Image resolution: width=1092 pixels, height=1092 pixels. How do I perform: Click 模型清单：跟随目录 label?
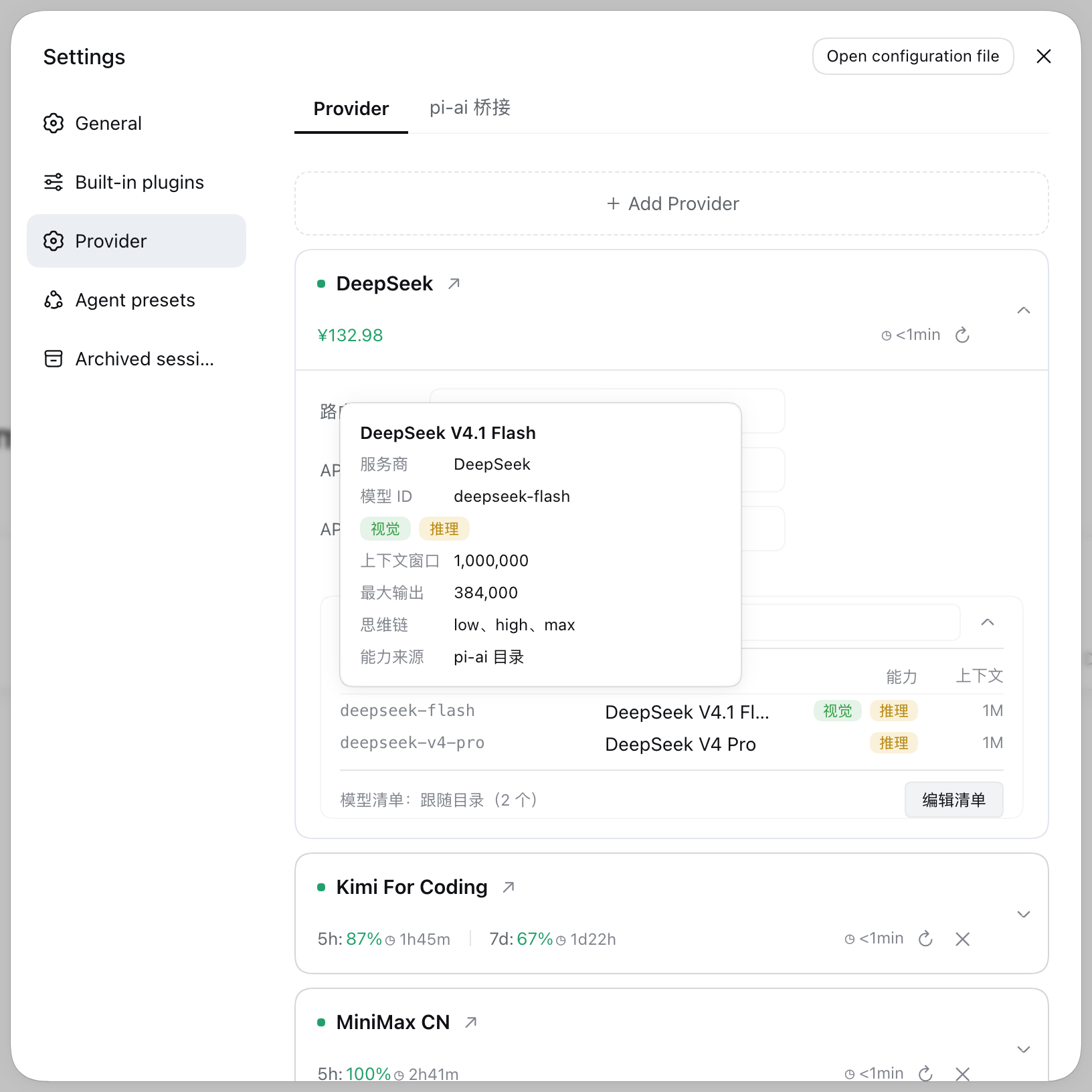pyautogui.click(x=439, y=800)
